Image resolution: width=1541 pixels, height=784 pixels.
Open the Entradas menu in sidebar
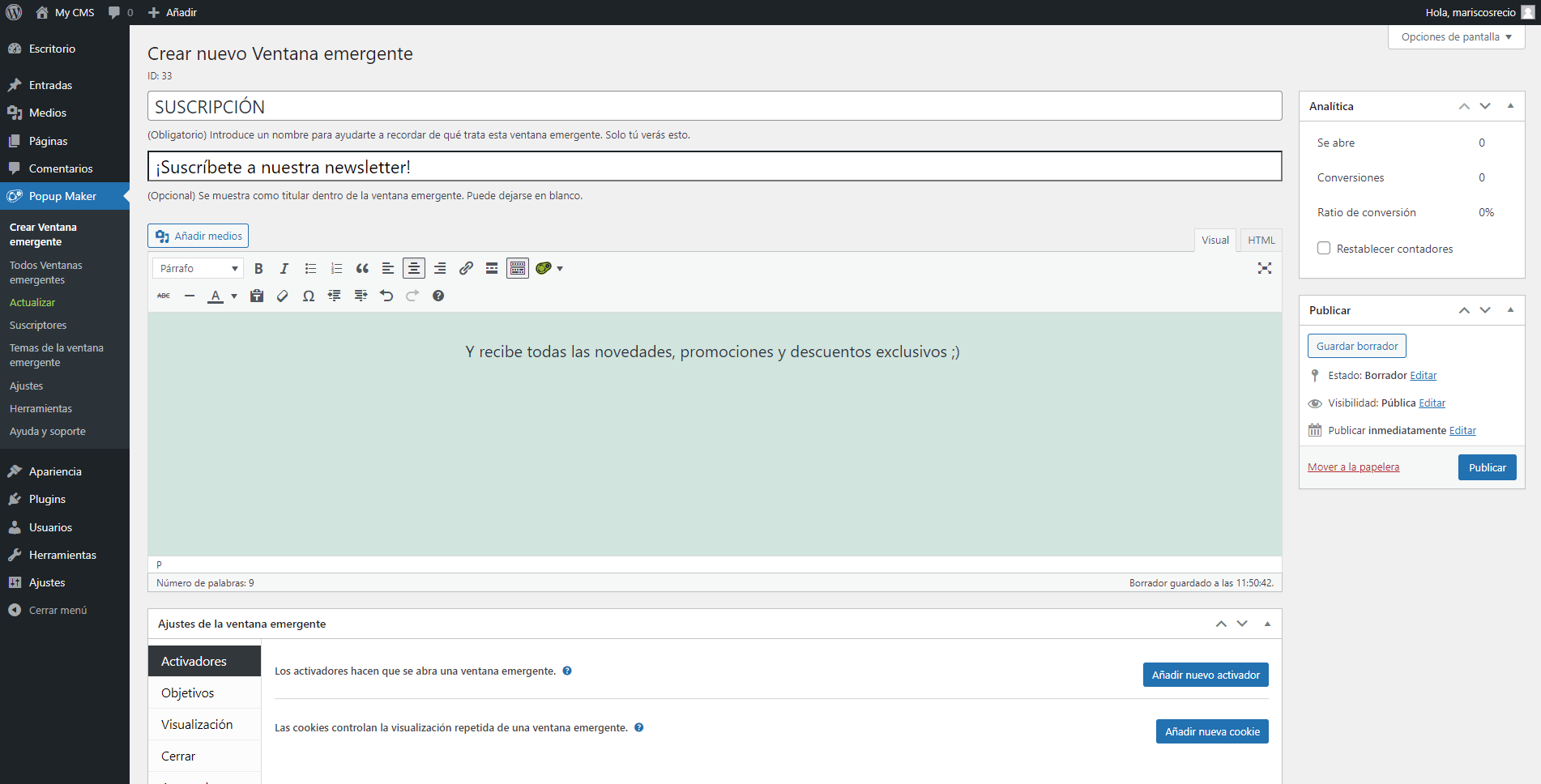point(65,85)
